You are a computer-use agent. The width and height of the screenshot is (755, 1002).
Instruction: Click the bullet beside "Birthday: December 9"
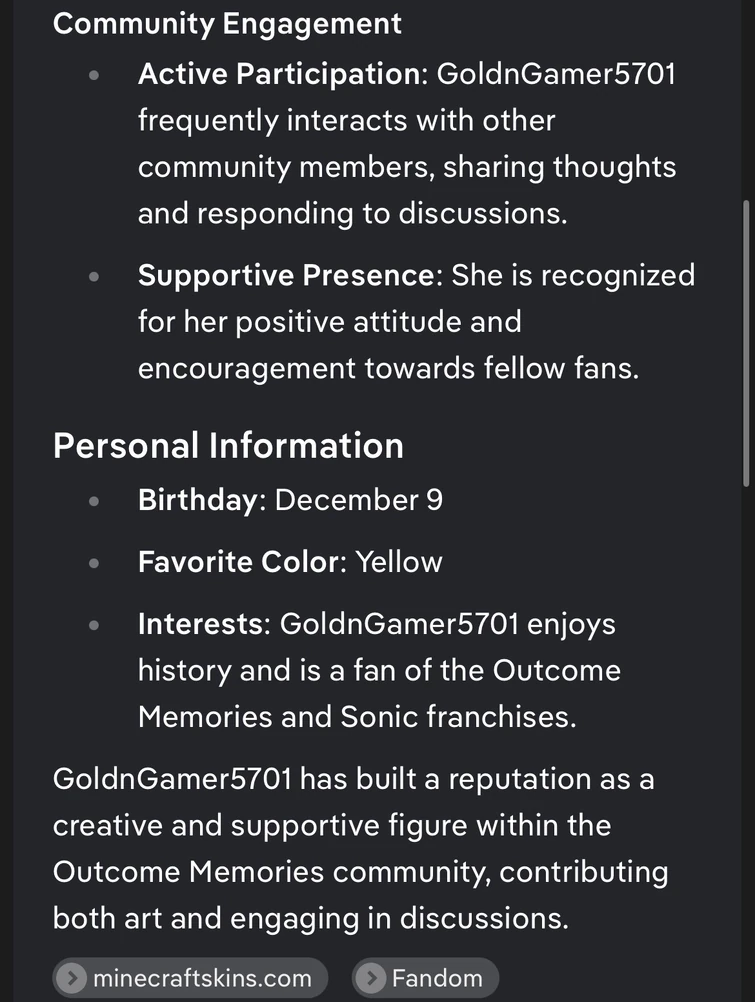(93, 500)
